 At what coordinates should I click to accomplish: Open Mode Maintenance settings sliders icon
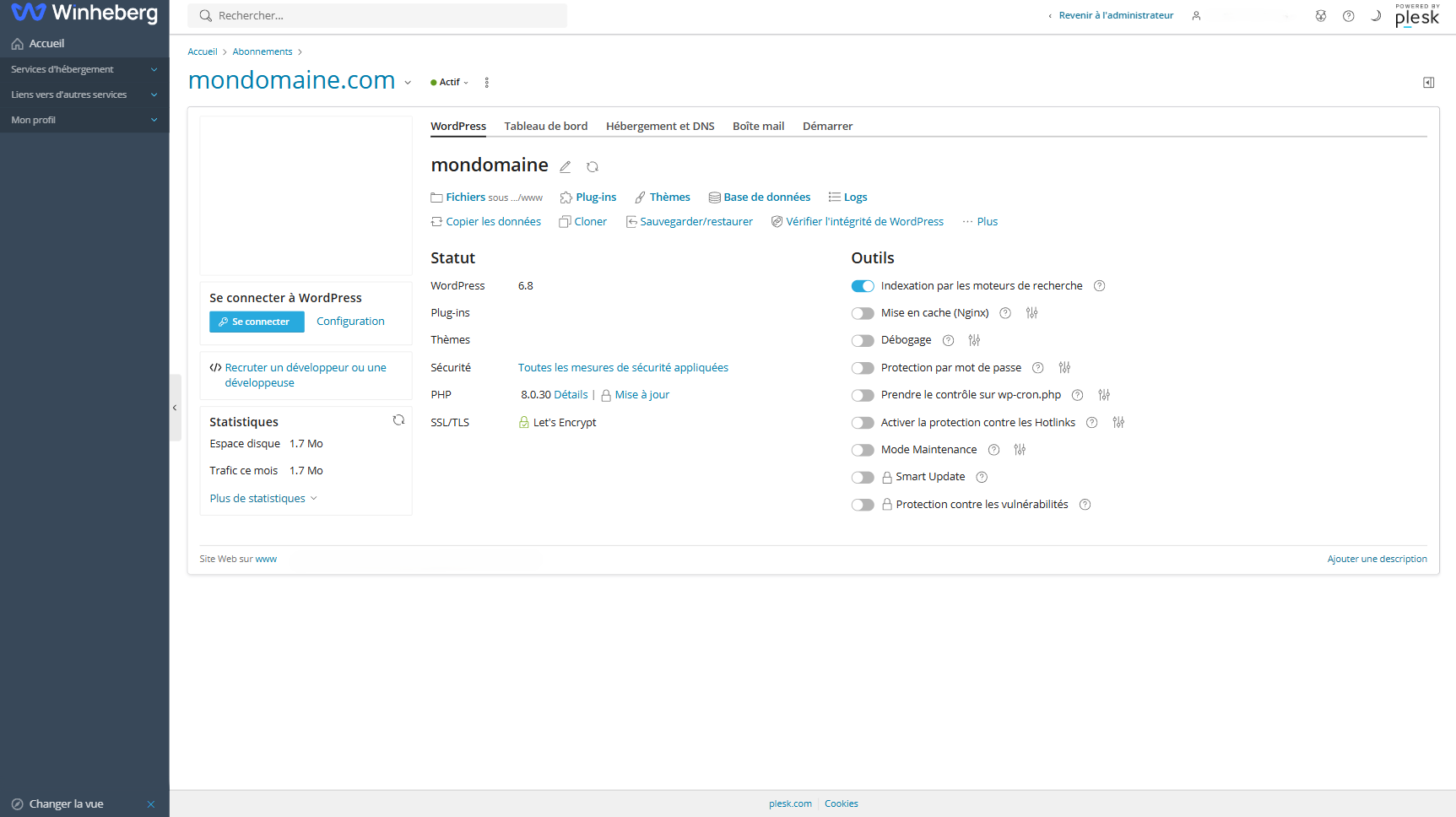[1020, 450]
